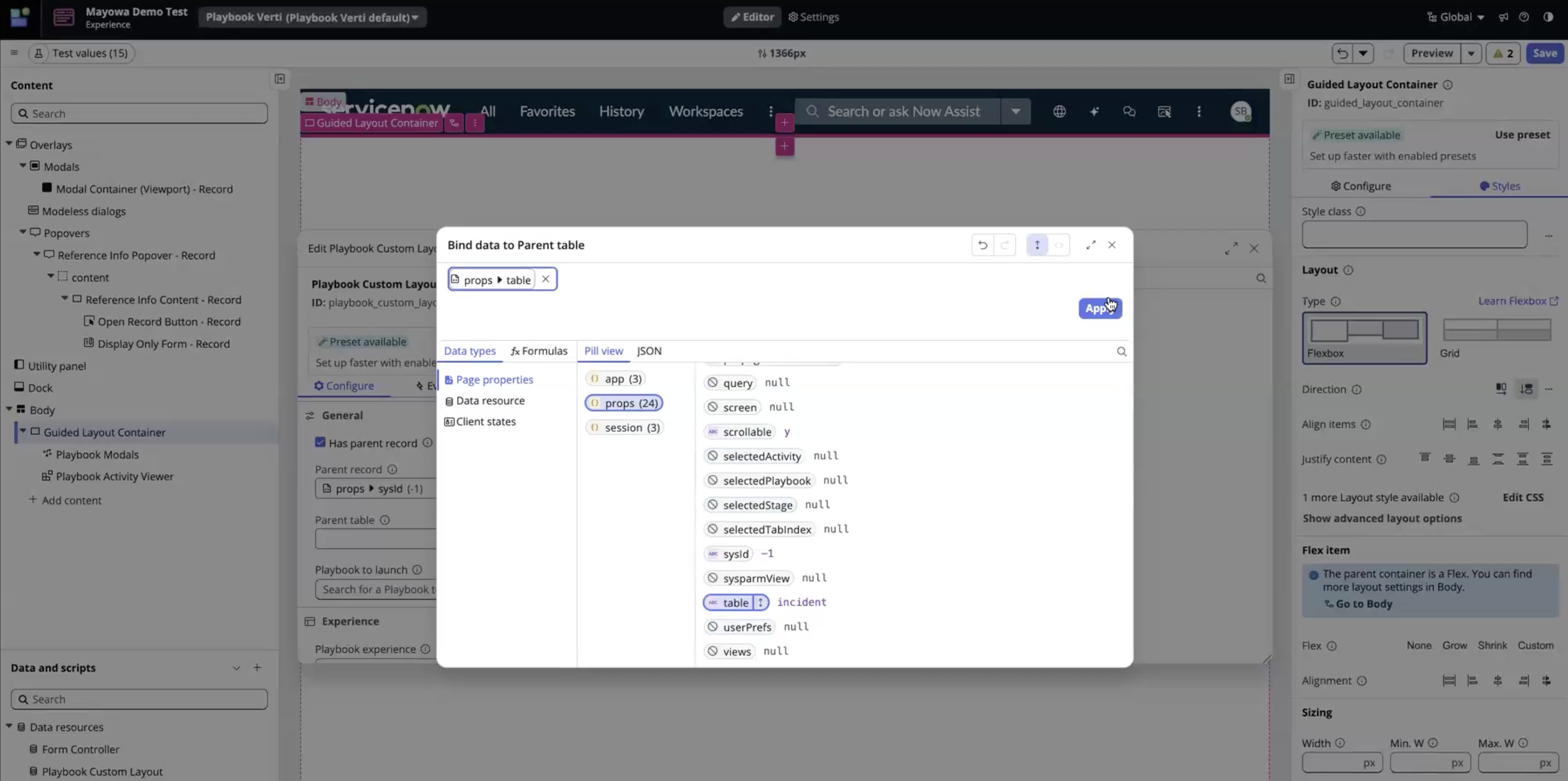This screenshot has width=1568, height=781.
Task: Select the Pill view
Action: [603, 351]
